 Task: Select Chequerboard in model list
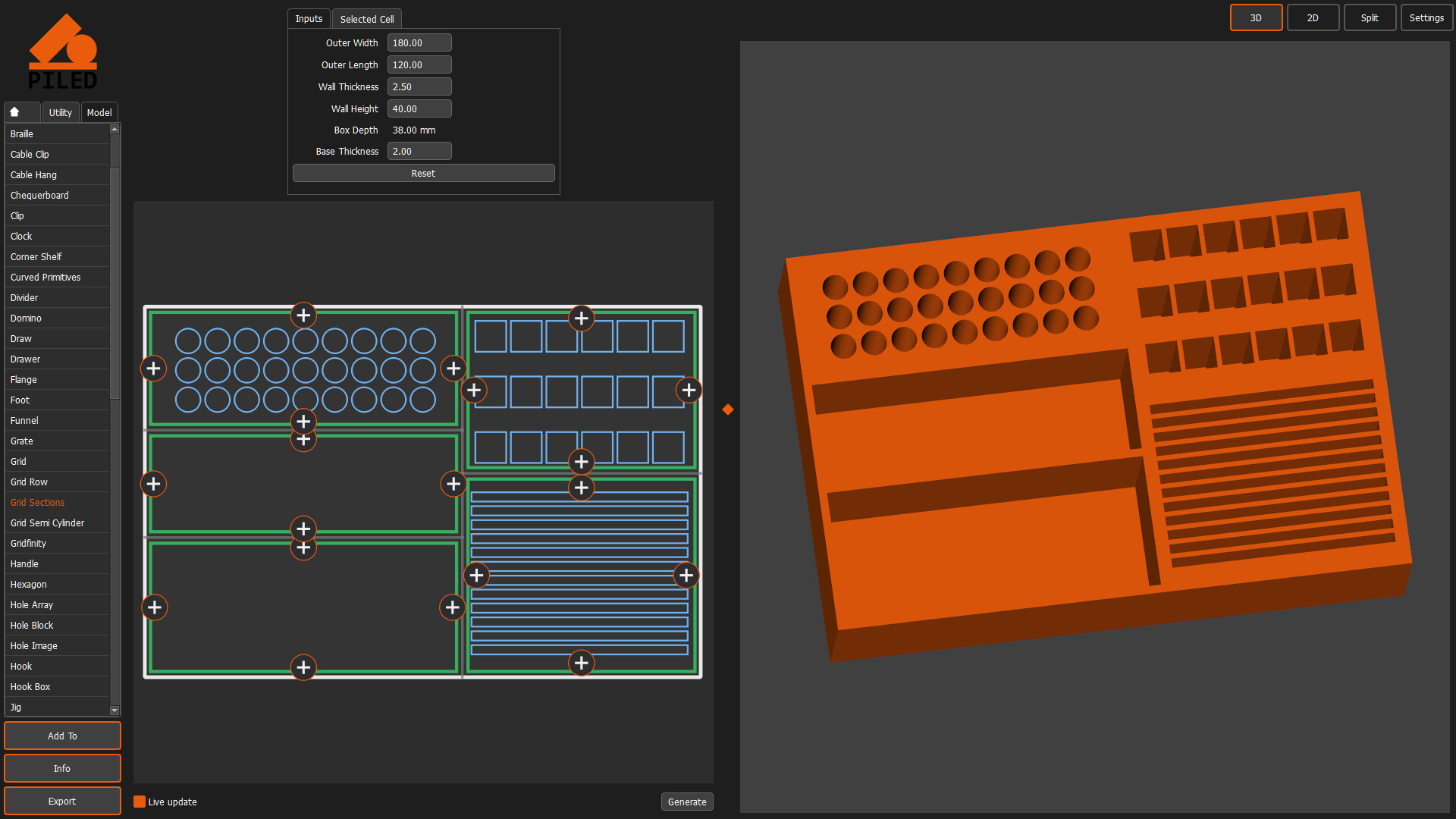coord(57,196)
